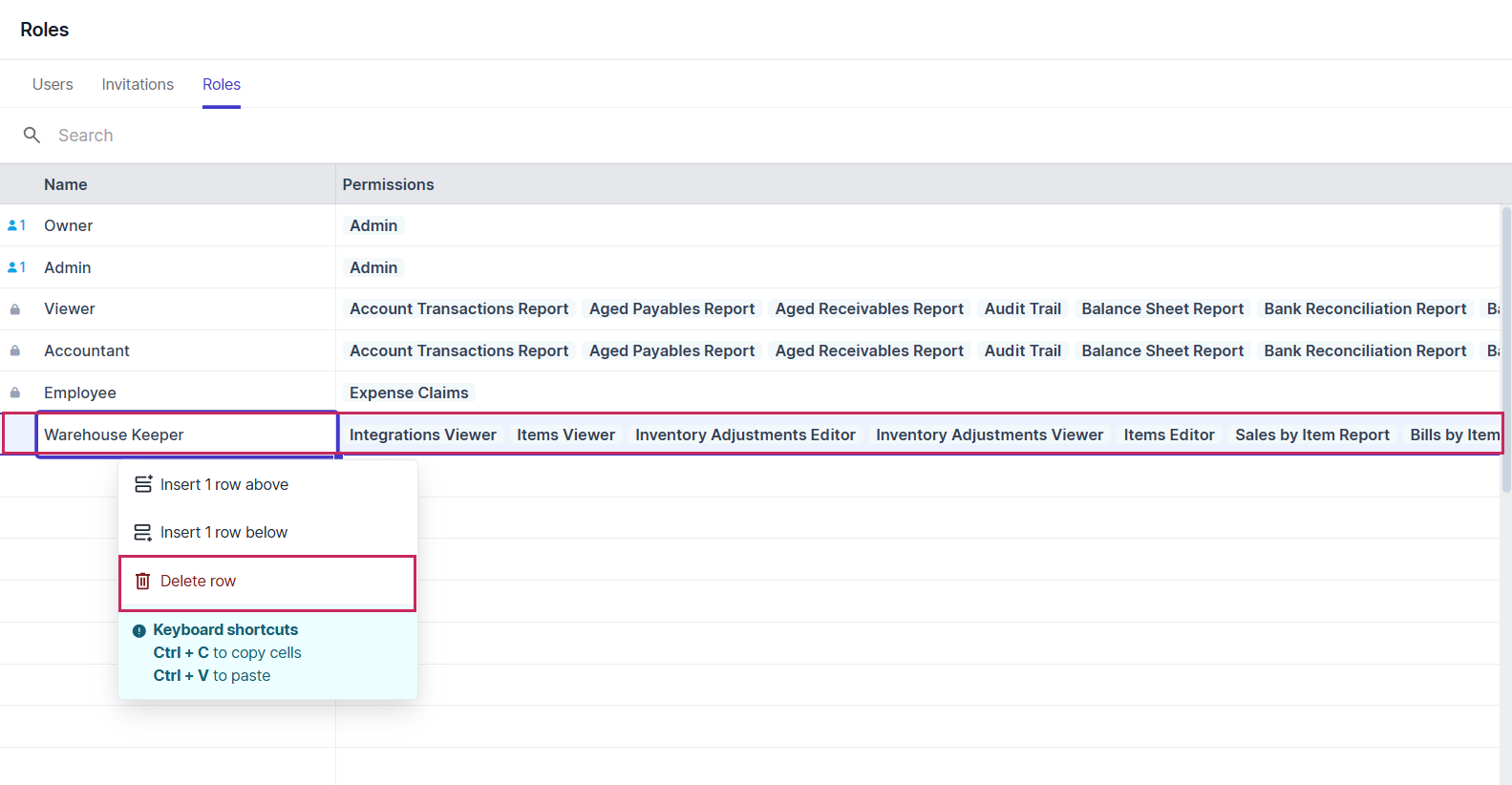The width and height of the screenshot is (1512, 785).
Task: Click the Inventory Adjustments Editor permission tag
Action: point(745,435)
